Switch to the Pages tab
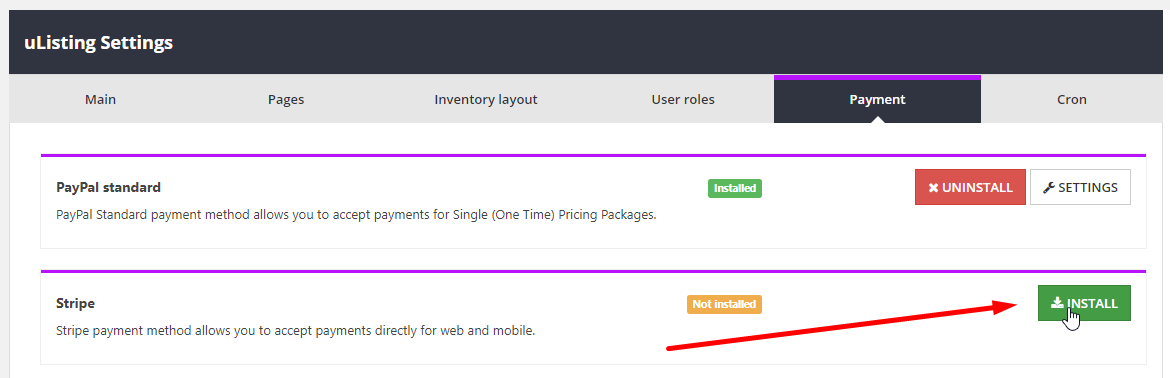 [x=286, y=99]
